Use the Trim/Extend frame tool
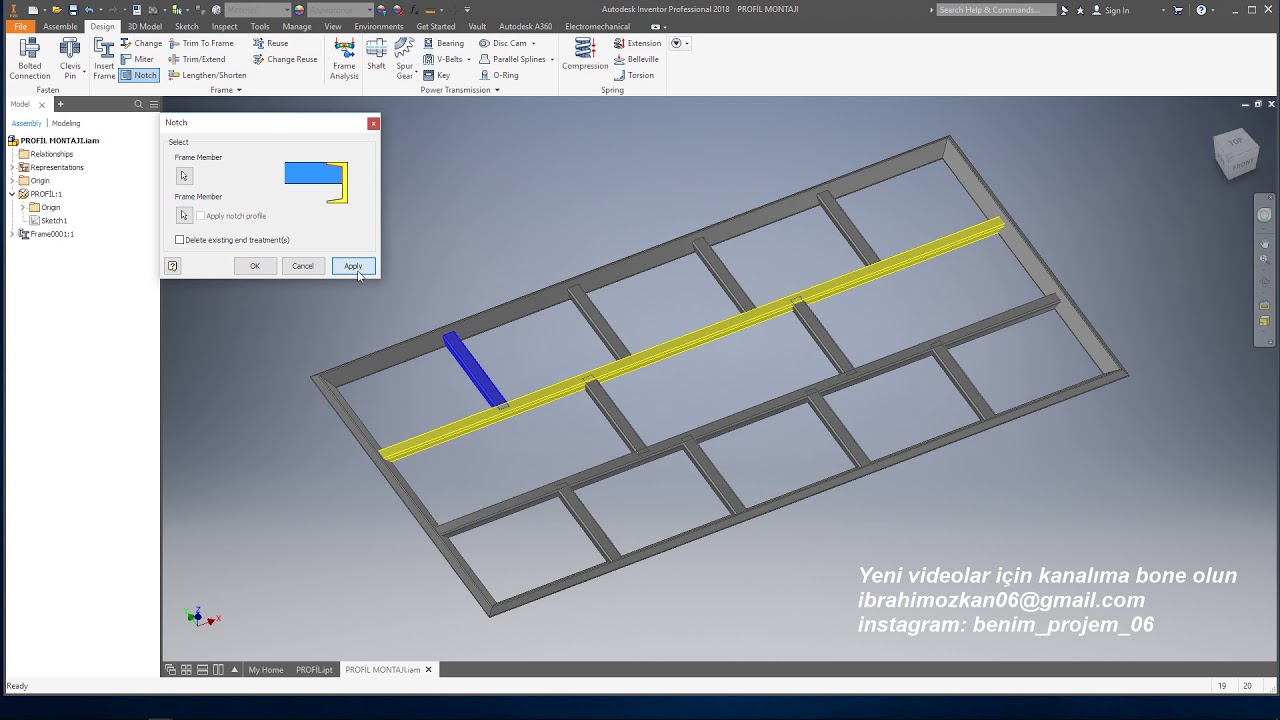 (x=197, y=59)
